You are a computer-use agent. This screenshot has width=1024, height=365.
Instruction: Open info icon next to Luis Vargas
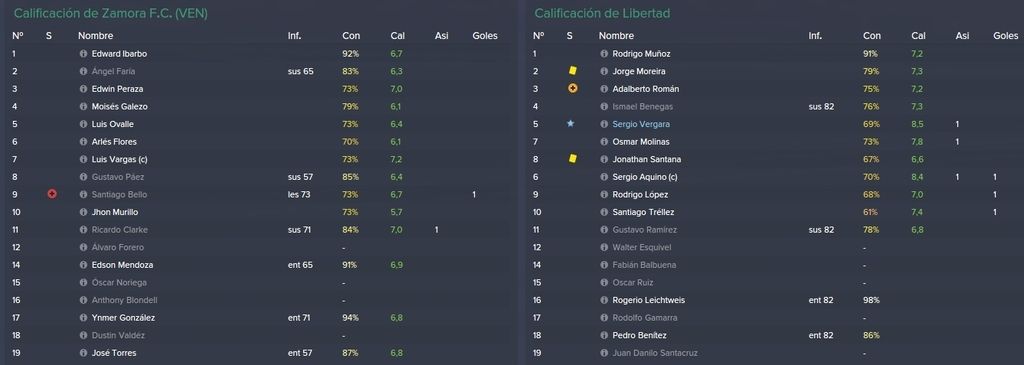click(83, 159)
